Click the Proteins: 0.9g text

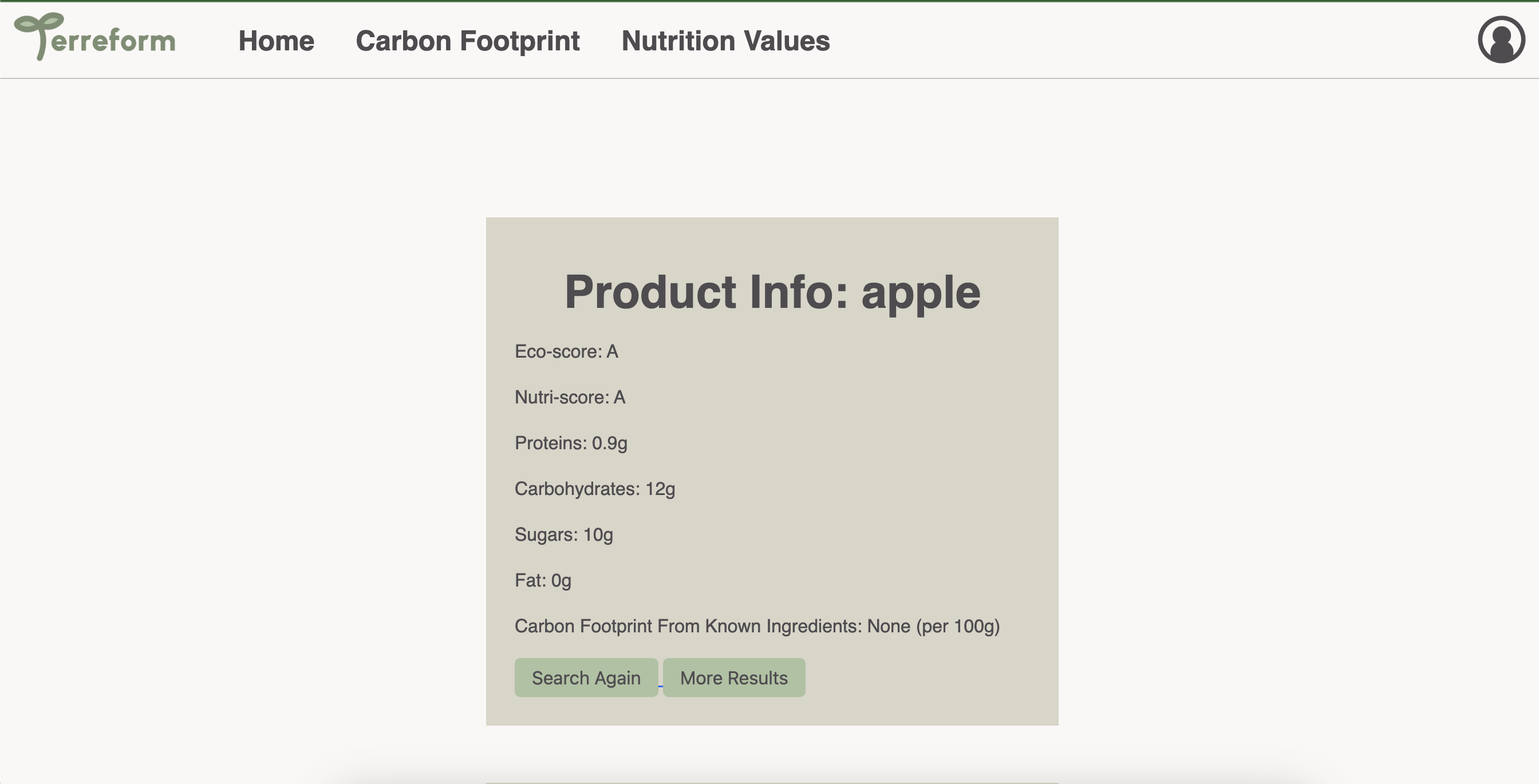(571, 443)
